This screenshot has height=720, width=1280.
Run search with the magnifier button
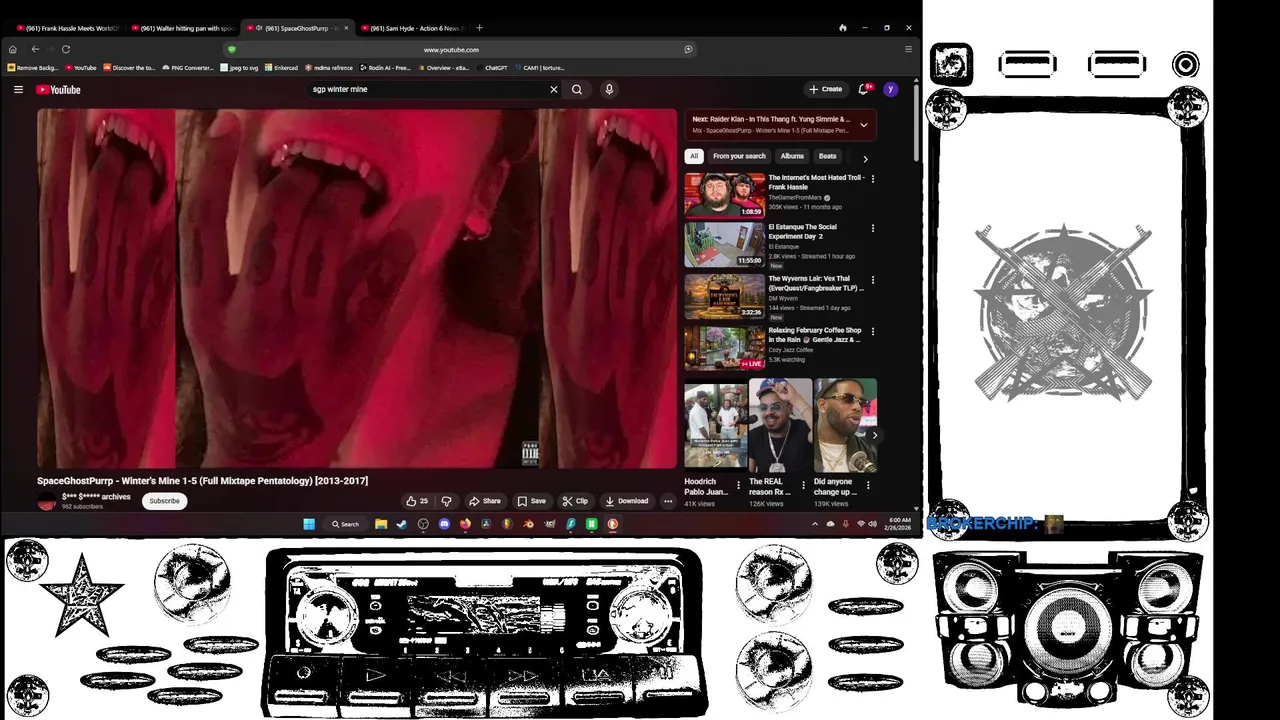[x=577, y=89]
